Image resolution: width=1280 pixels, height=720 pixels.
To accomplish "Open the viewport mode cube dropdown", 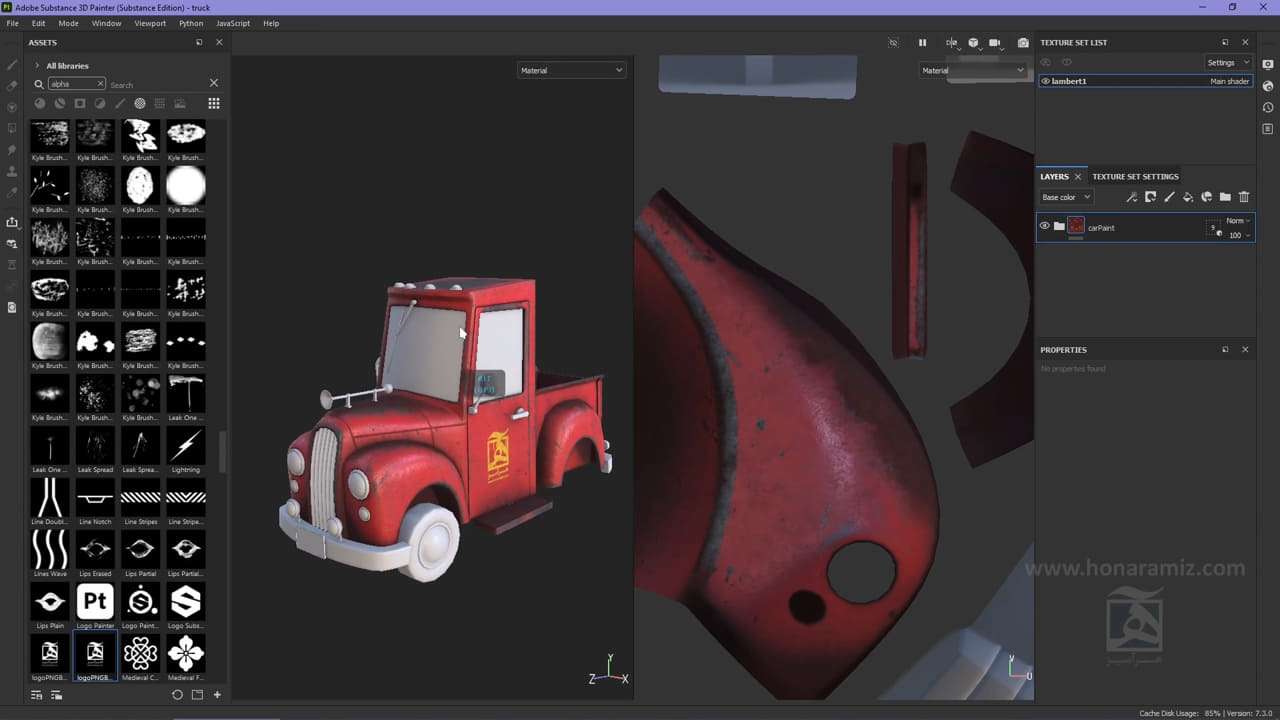I will (974, 43).
